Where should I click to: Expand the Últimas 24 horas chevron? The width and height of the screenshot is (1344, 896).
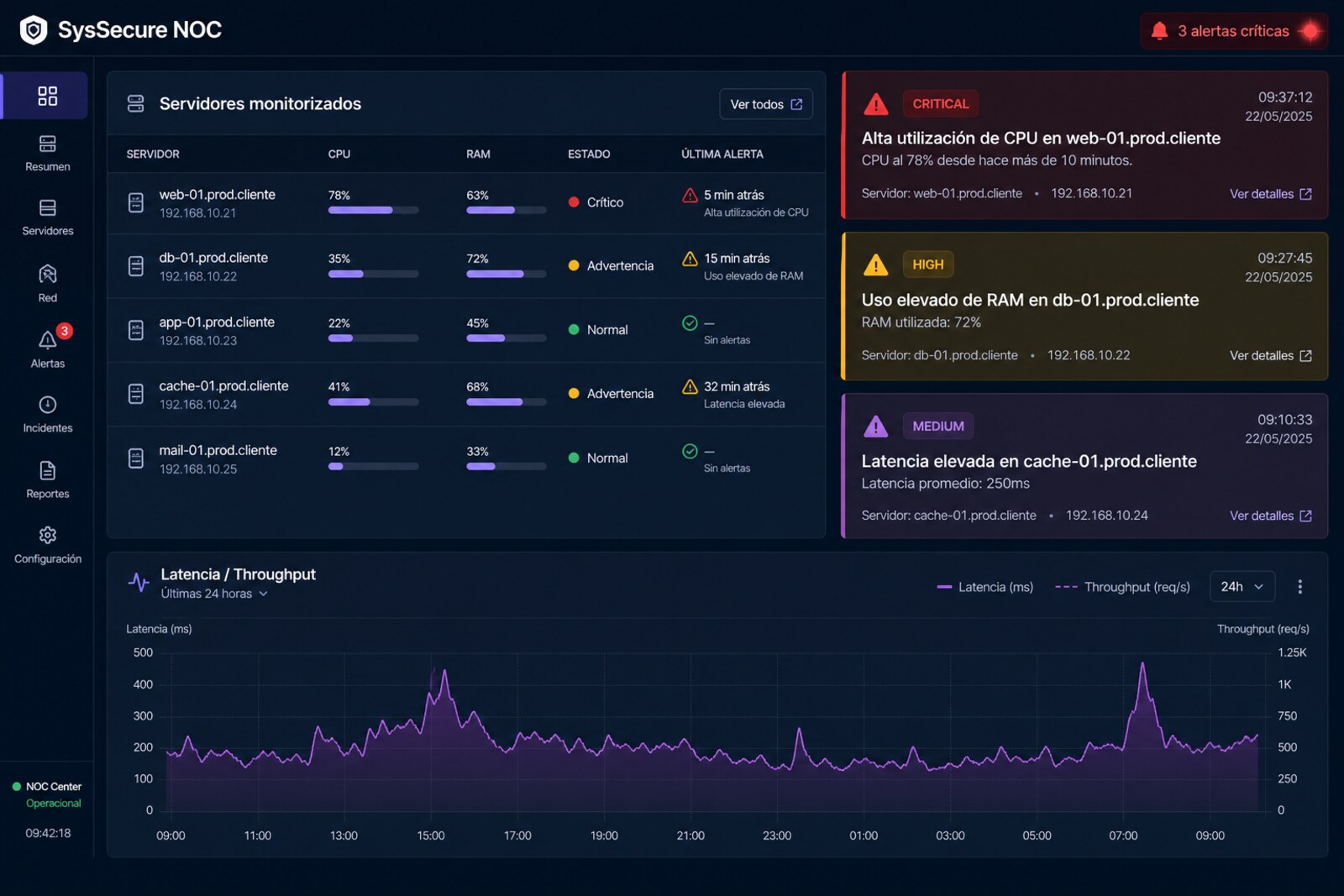point(264,594)
